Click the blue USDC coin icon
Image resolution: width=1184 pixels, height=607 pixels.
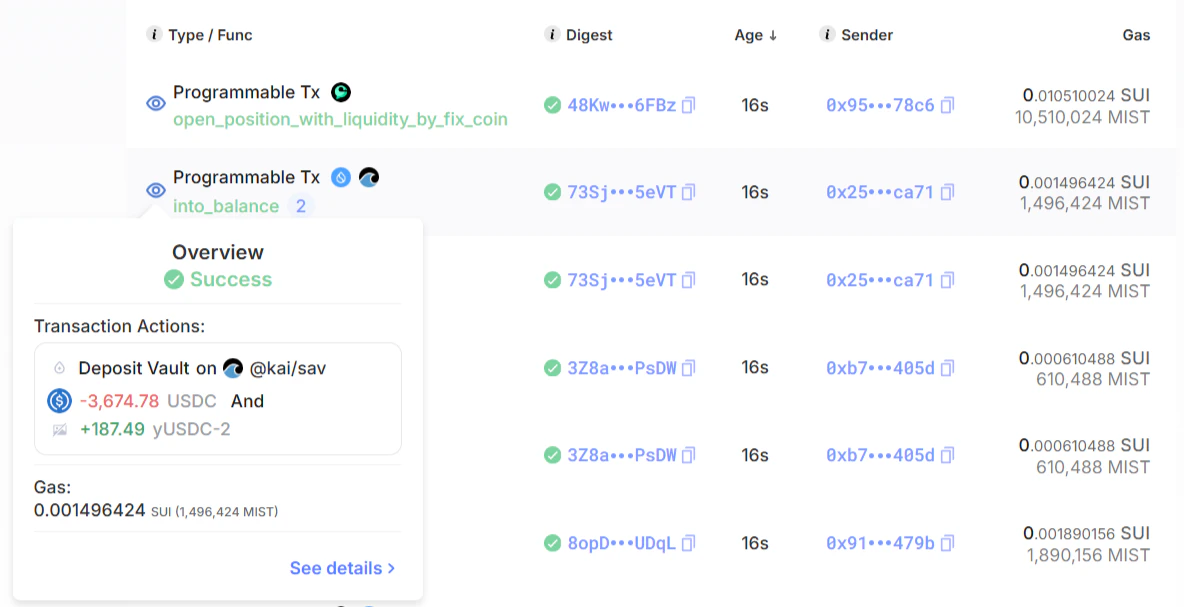[59, 400]
